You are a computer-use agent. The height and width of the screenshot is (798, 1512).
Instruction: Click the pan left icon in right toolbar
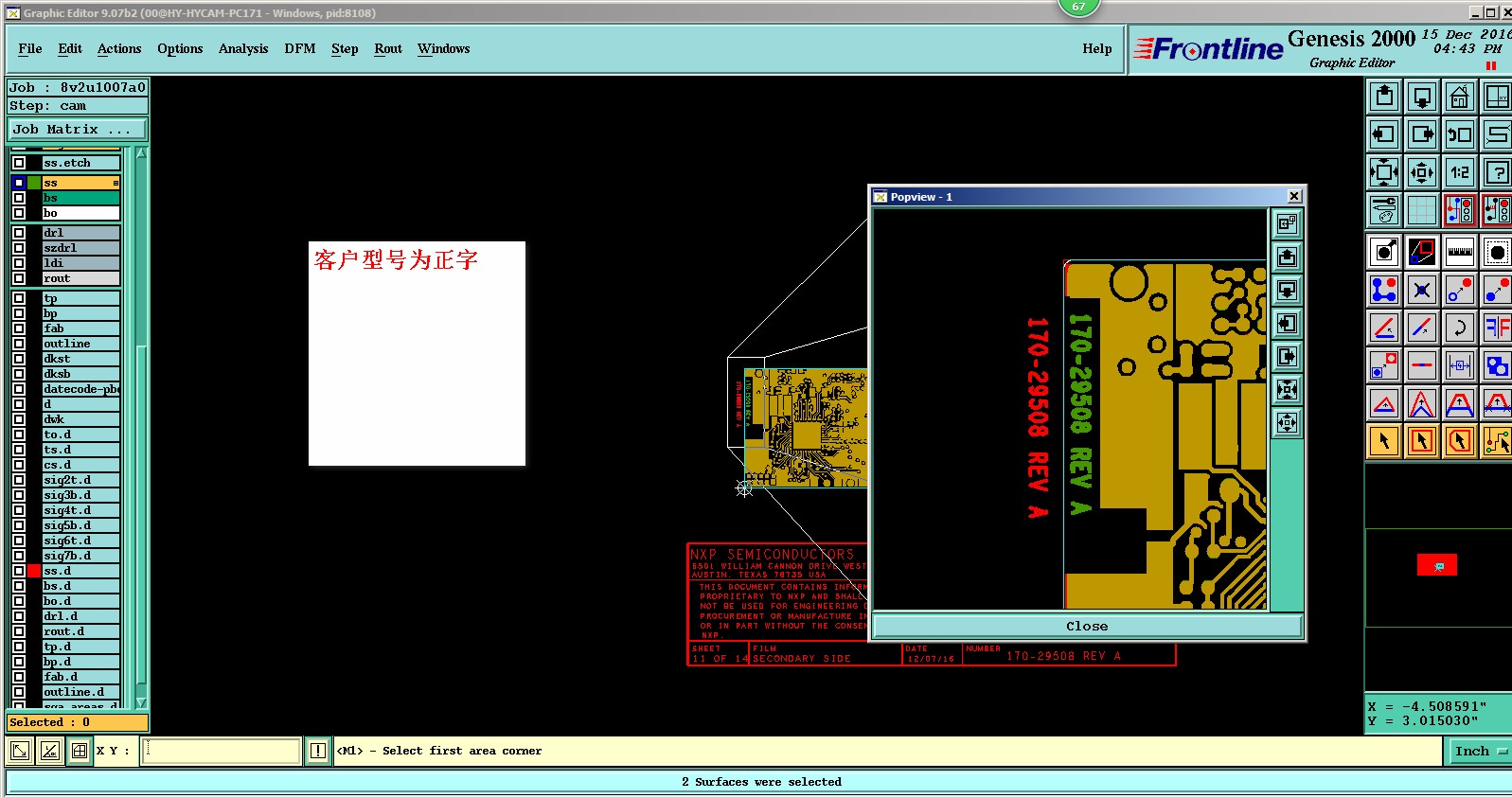[x=1384, y=134]
